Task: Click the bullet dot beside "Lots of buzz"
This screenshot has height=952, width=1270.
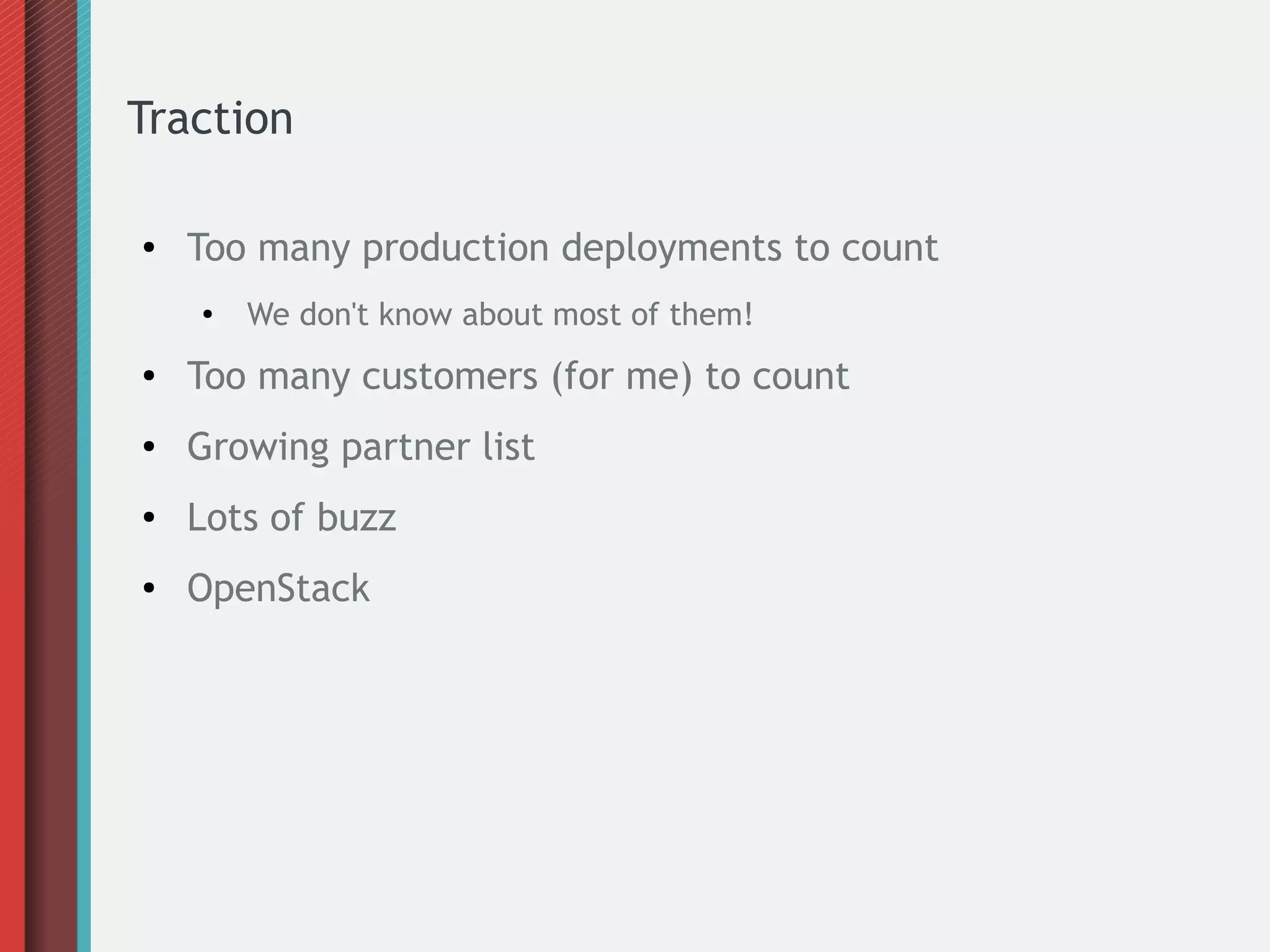Action: coord(148,518)
